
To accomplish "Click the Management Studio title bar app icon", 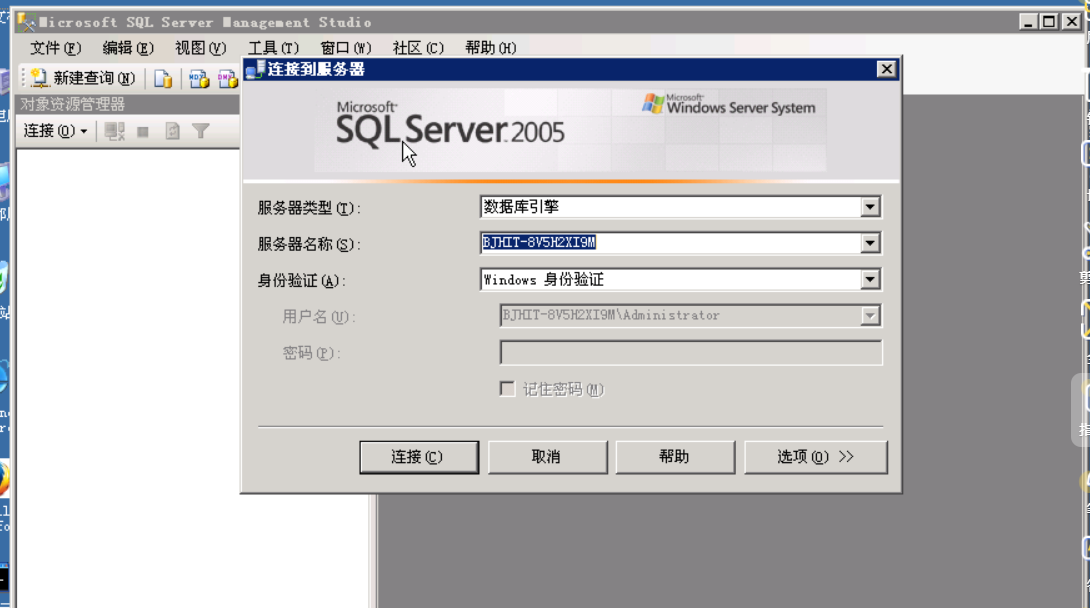I will pyautogui.click(x=26, y=22).
